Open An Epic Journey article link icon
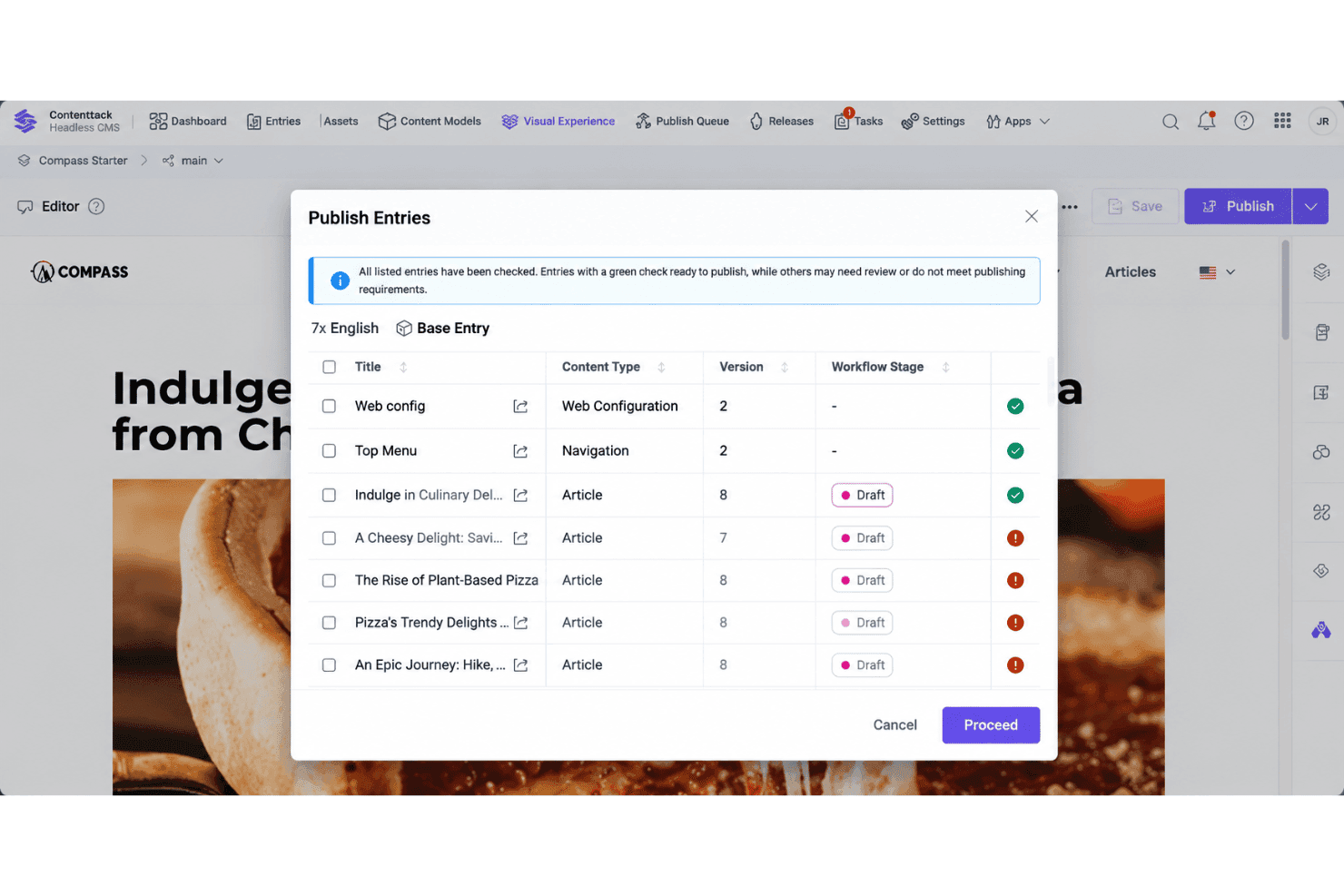The image size is (1344, 896). [520, 665]
